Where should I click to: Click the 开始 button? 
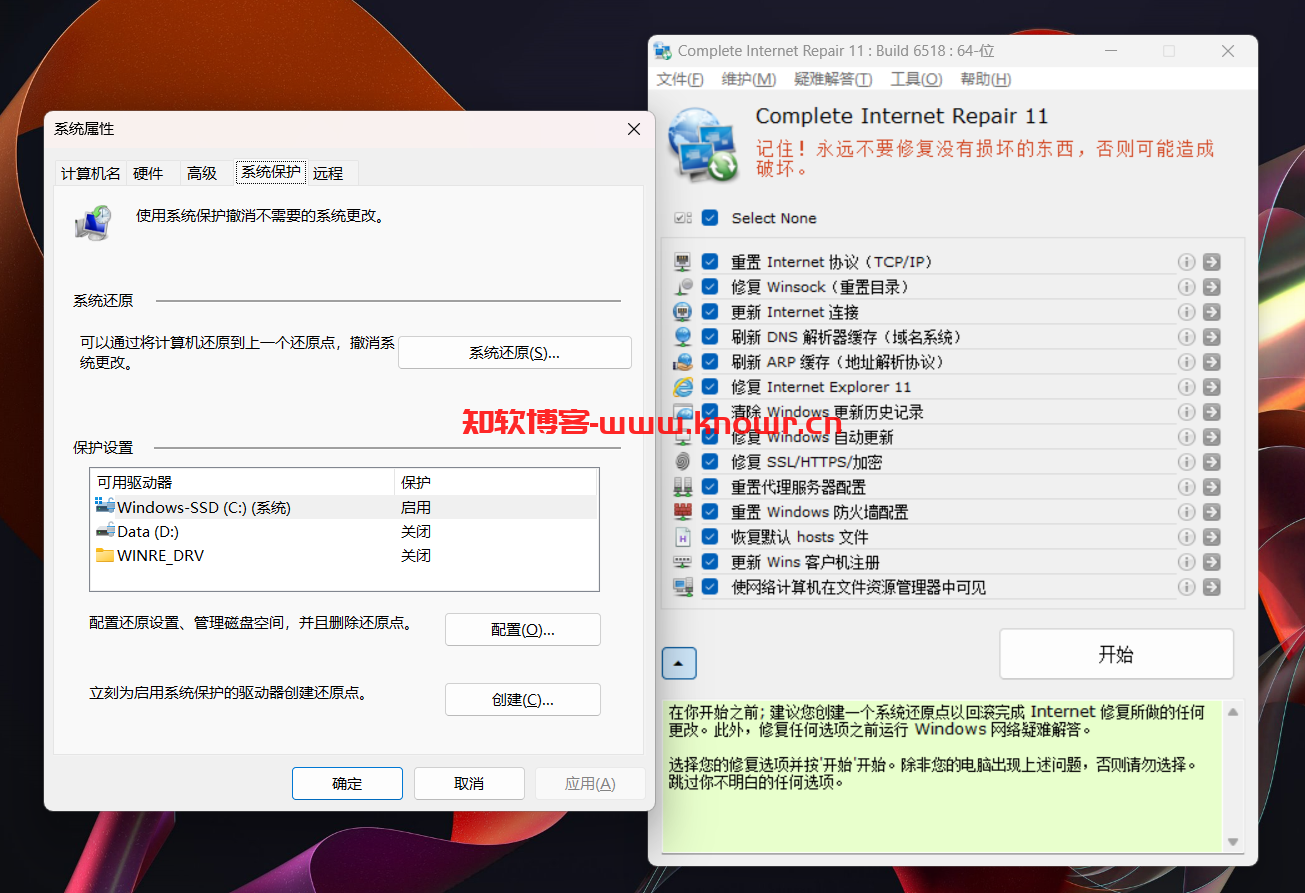[1116, 654]
